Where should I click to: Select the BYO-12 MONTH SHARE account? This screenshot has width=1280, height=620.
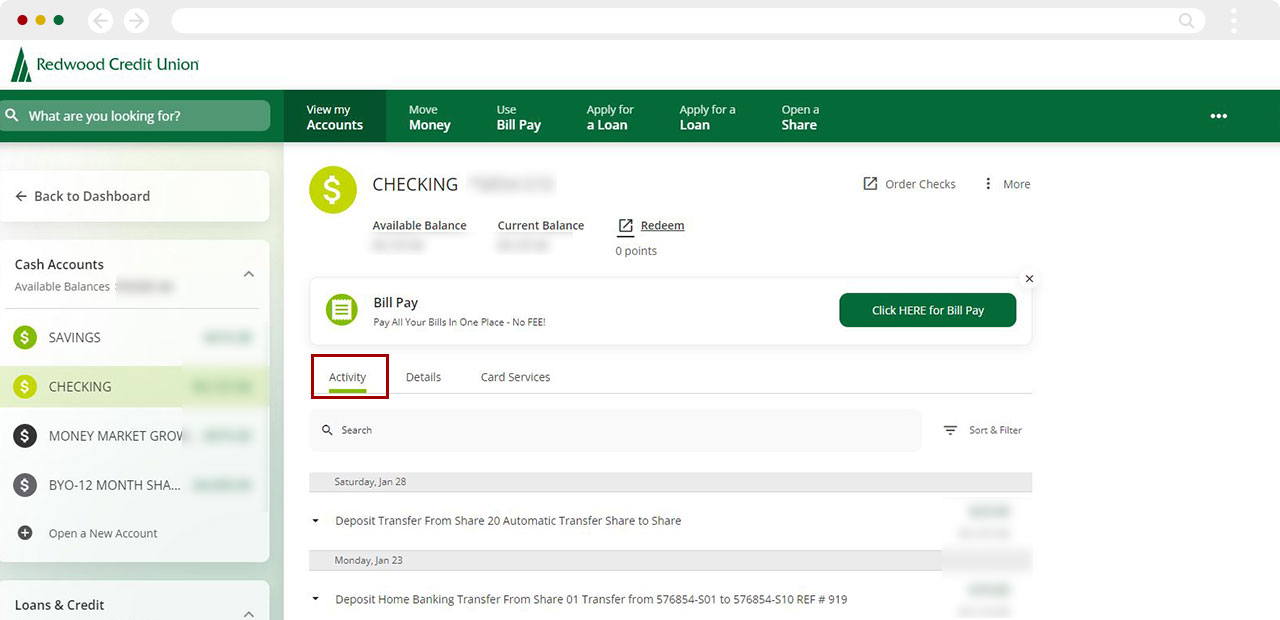(135, 485)
